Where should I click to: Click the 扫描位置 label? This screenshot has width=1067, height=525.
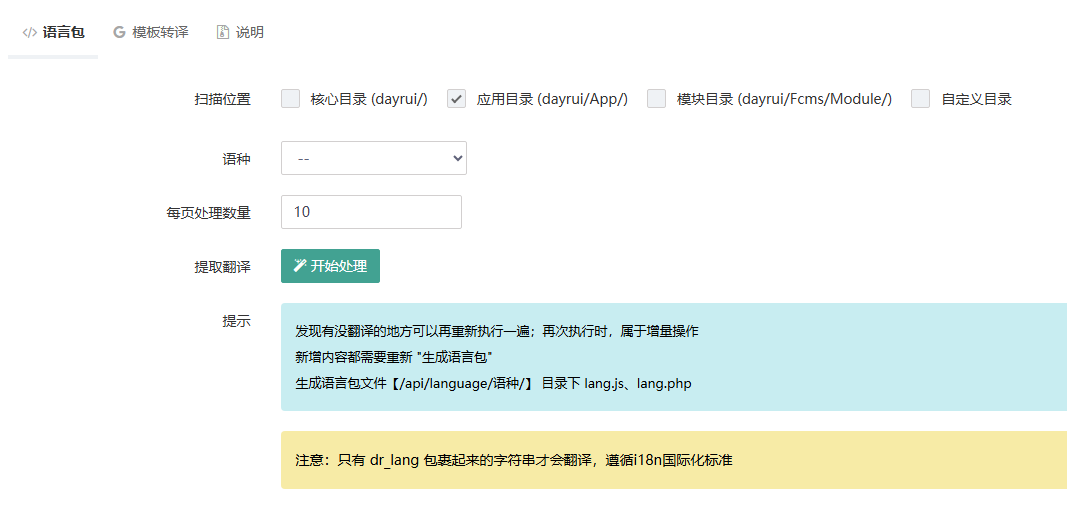point(223,99)
